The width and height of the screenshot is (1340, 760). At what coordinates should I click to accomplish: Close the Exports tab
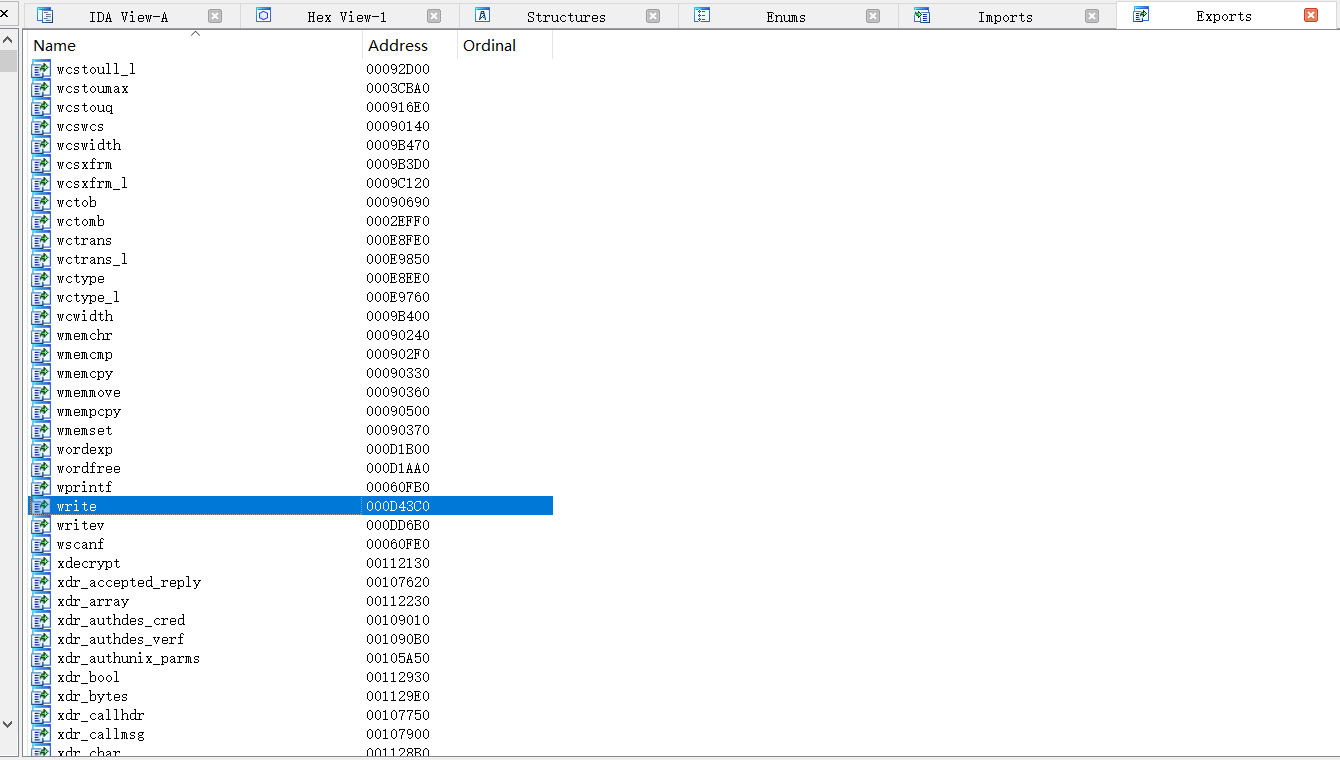pyautogui.click(x=1311, y=15)
